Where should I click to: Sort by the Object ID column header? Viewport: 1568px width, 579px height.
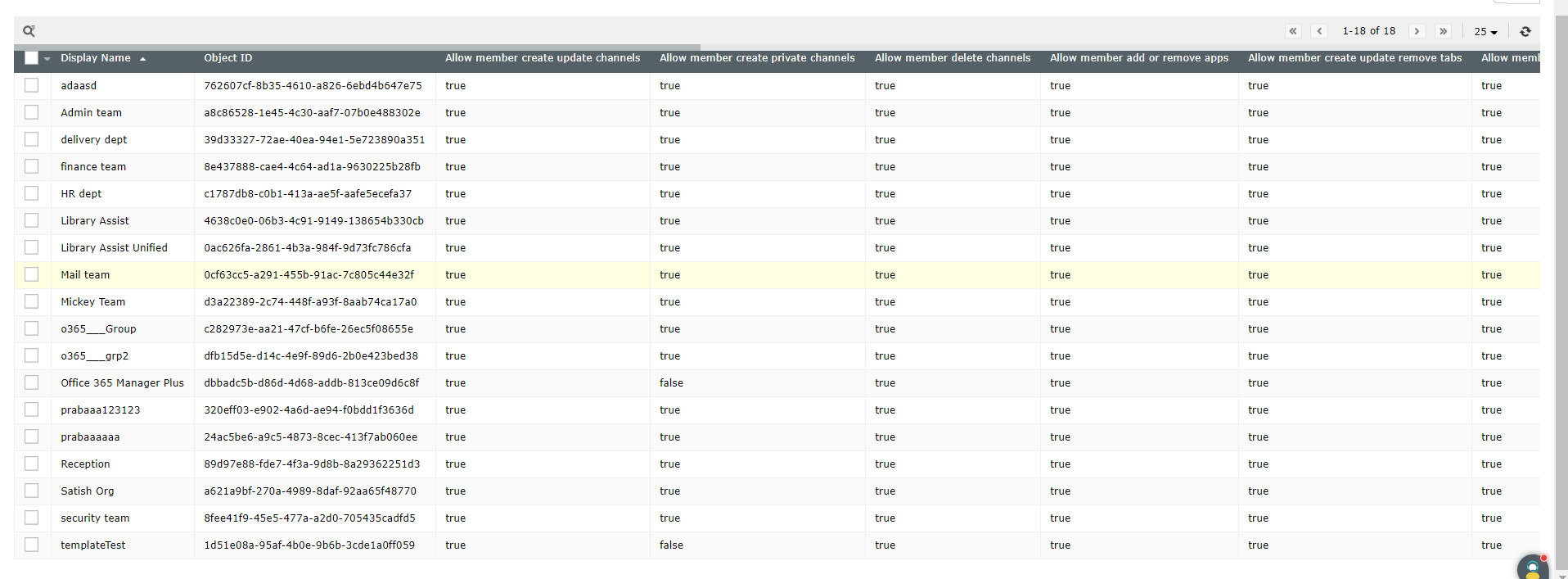228,58
